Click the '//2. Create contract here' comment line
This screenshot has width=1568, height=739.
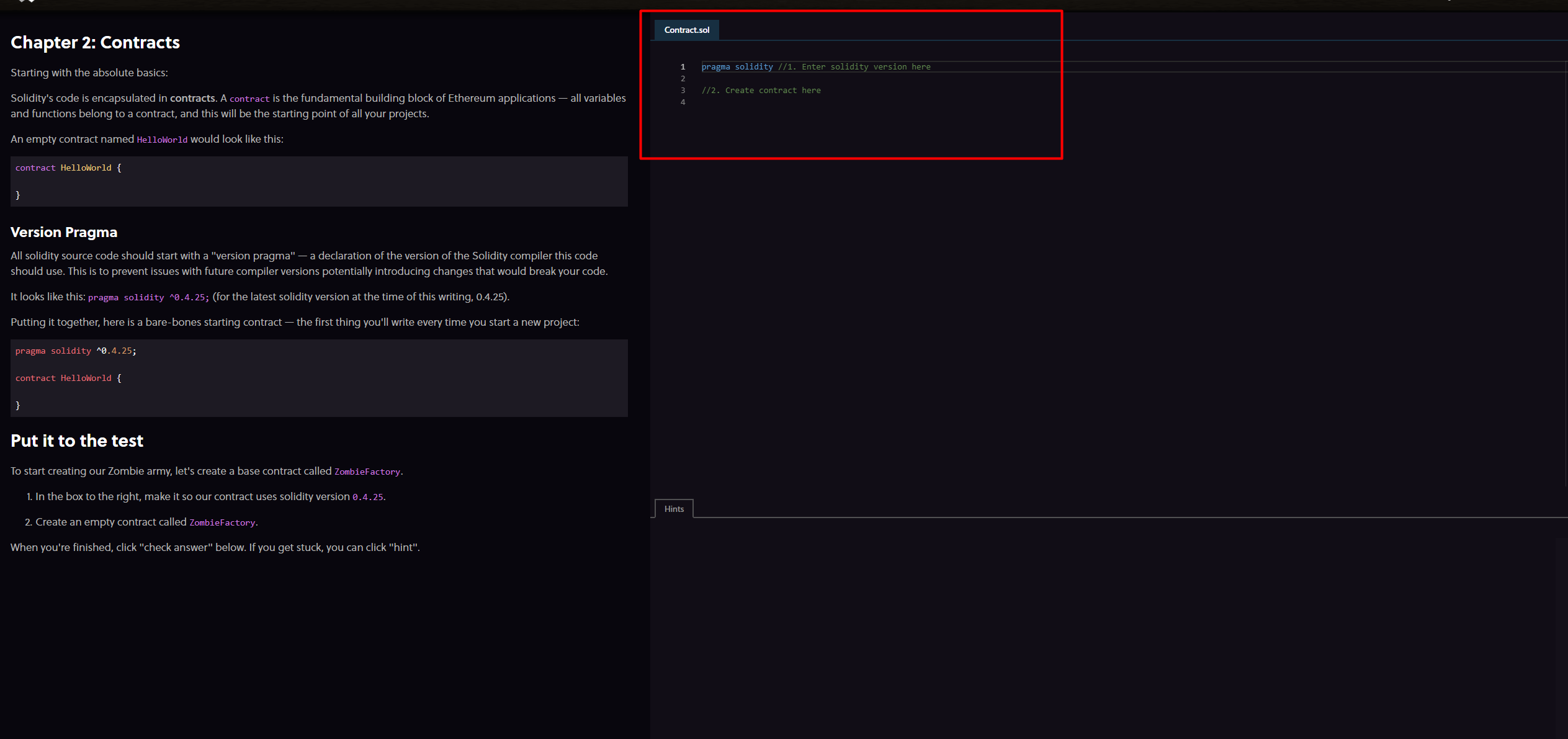(x=761, y=91)
